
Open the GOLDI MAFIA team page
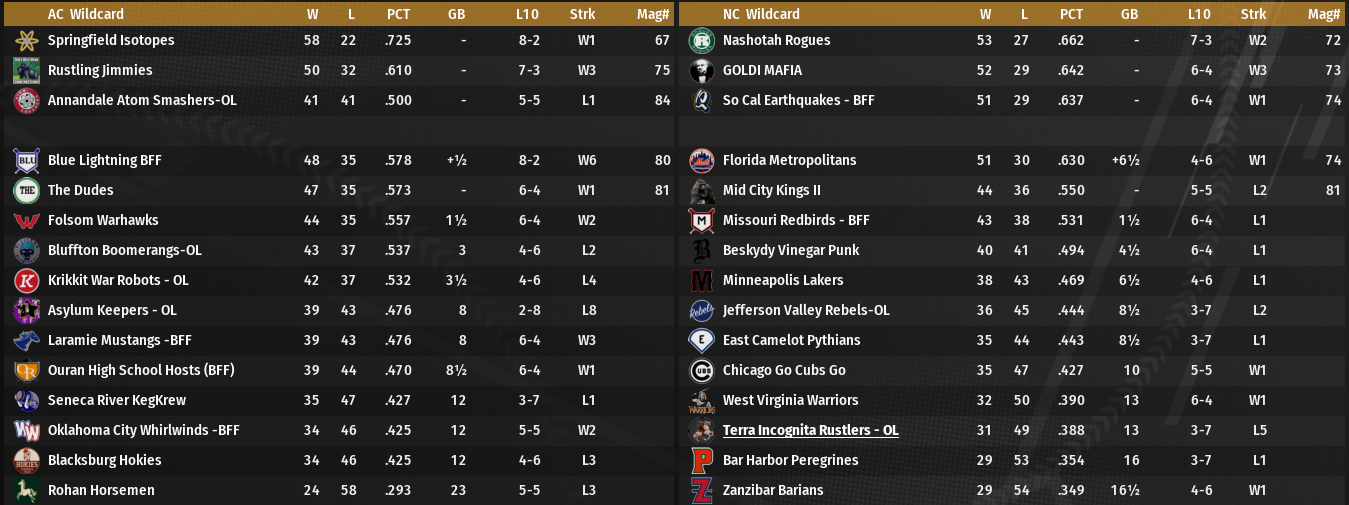tap(762, 70)
